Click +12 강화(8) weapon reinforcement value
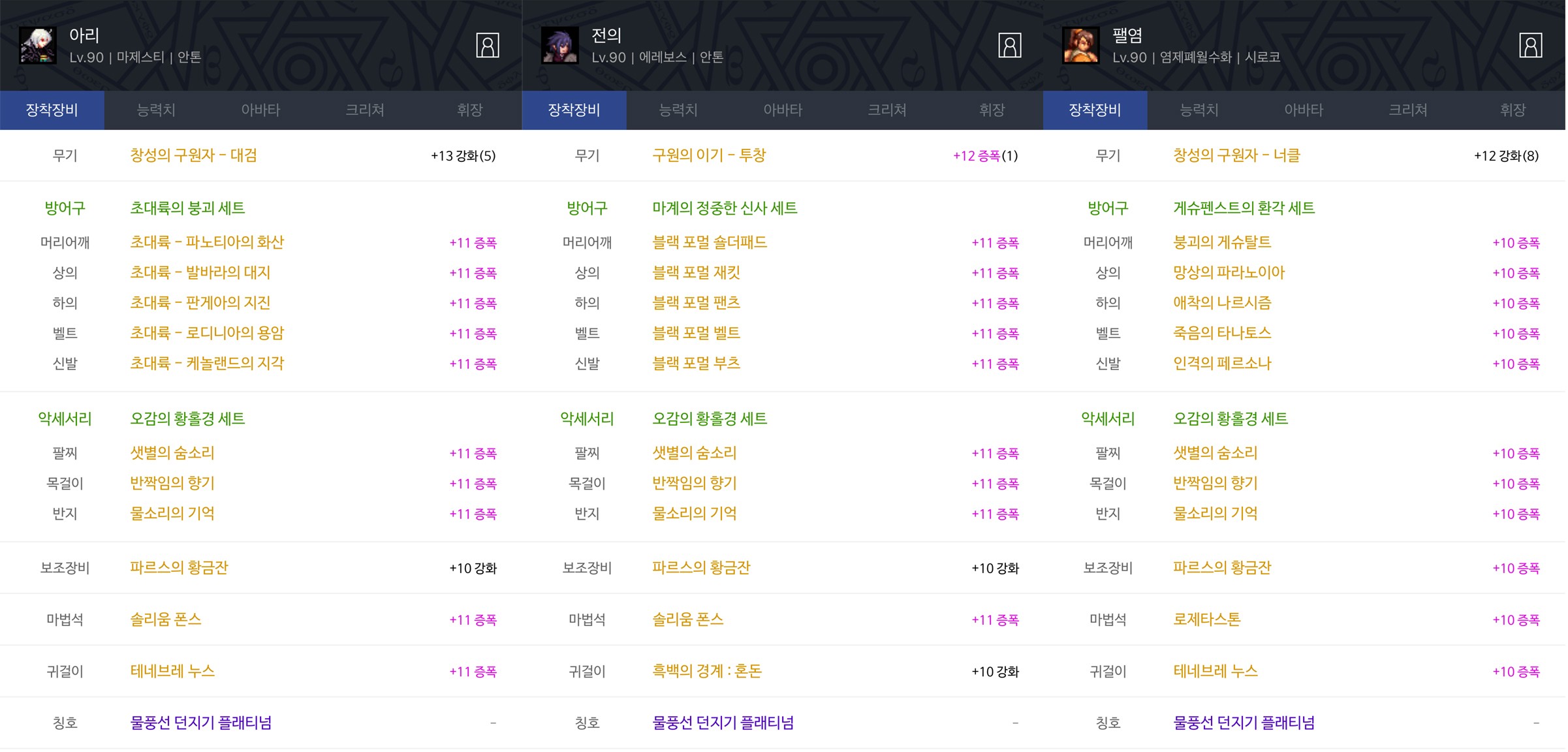Image resolution: width=1568 pixels, height=752 pixels. (x=1507, y=156)
